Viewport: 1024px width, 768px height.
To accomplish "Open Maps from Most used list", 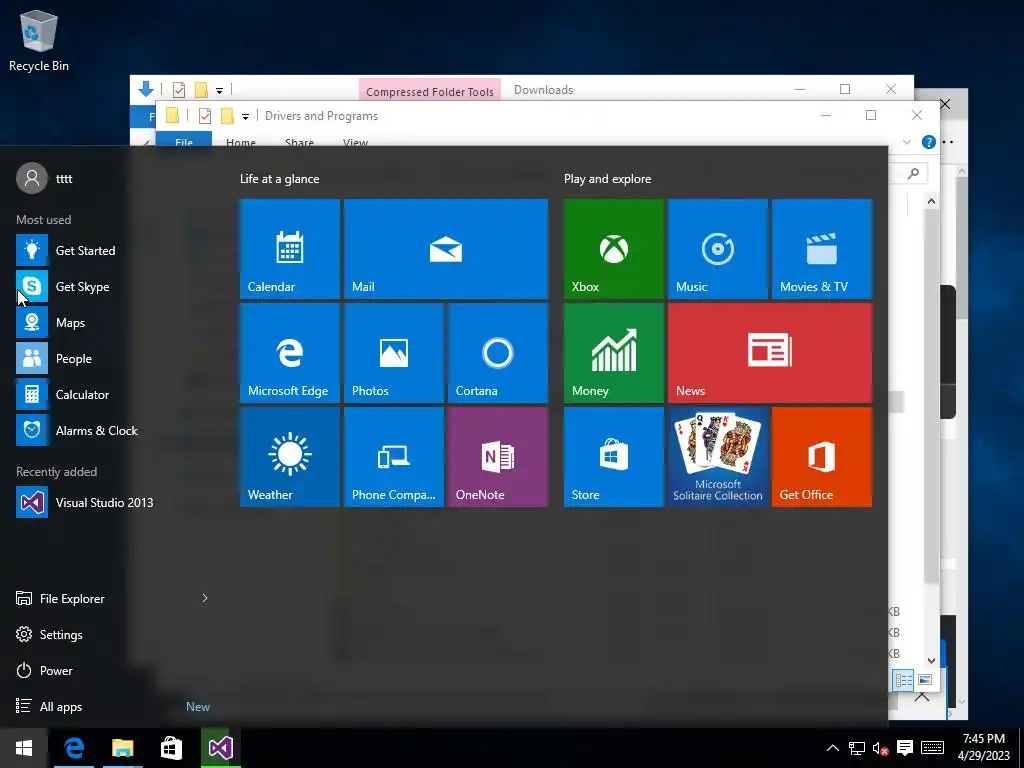I will click(111, 323).
